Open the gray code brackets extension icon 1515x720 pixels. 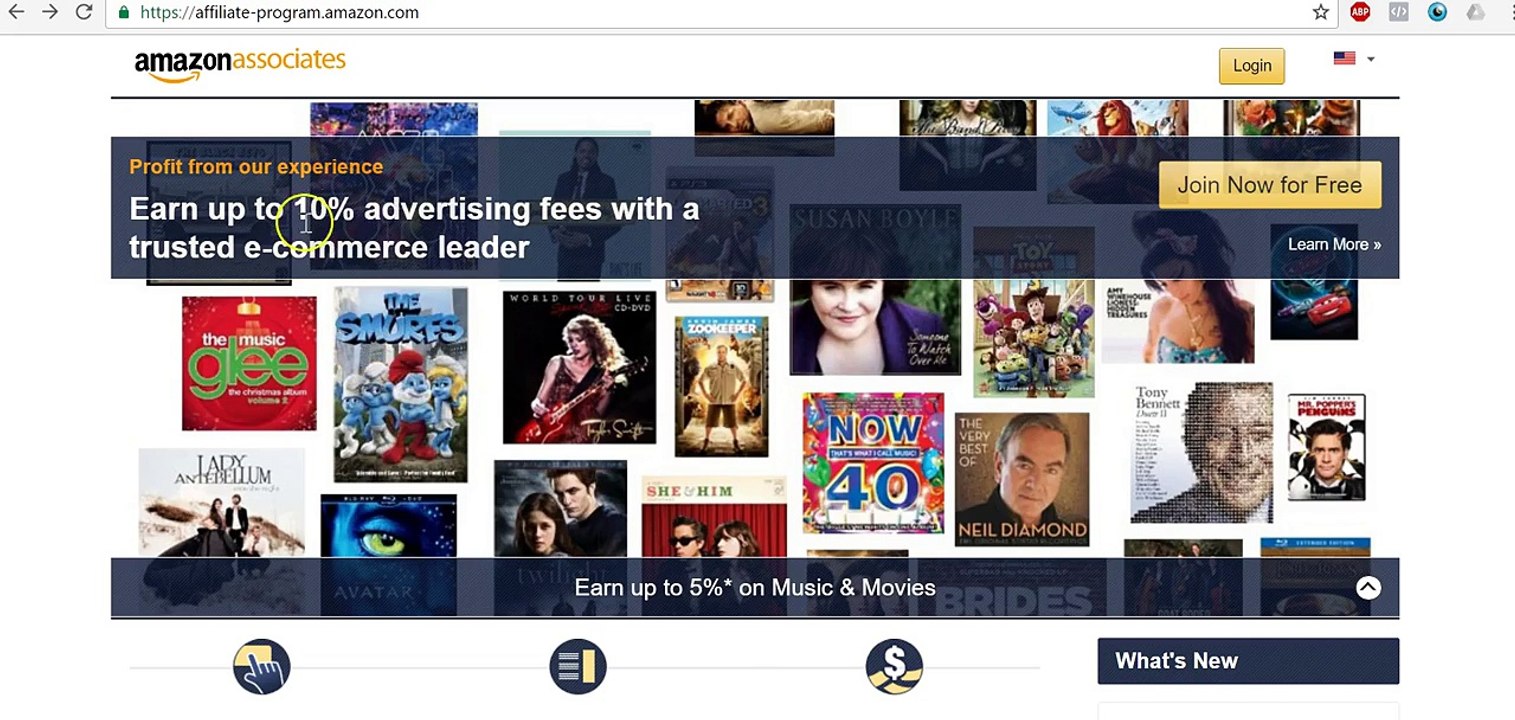click(x=1399, y=12)
